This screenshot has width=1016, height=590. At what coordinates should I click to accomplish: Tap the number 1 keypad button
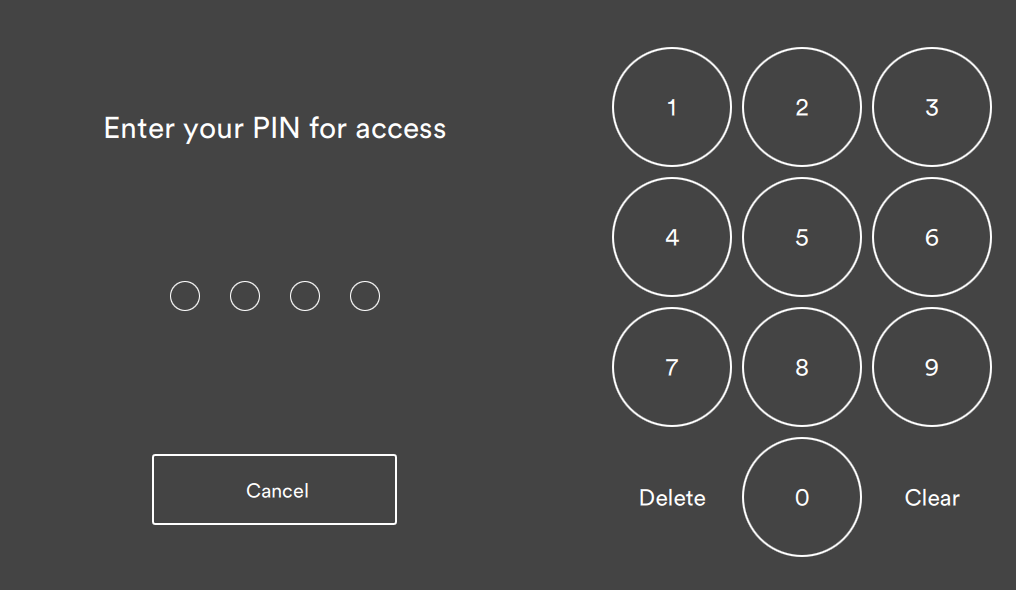click(671, 107)
